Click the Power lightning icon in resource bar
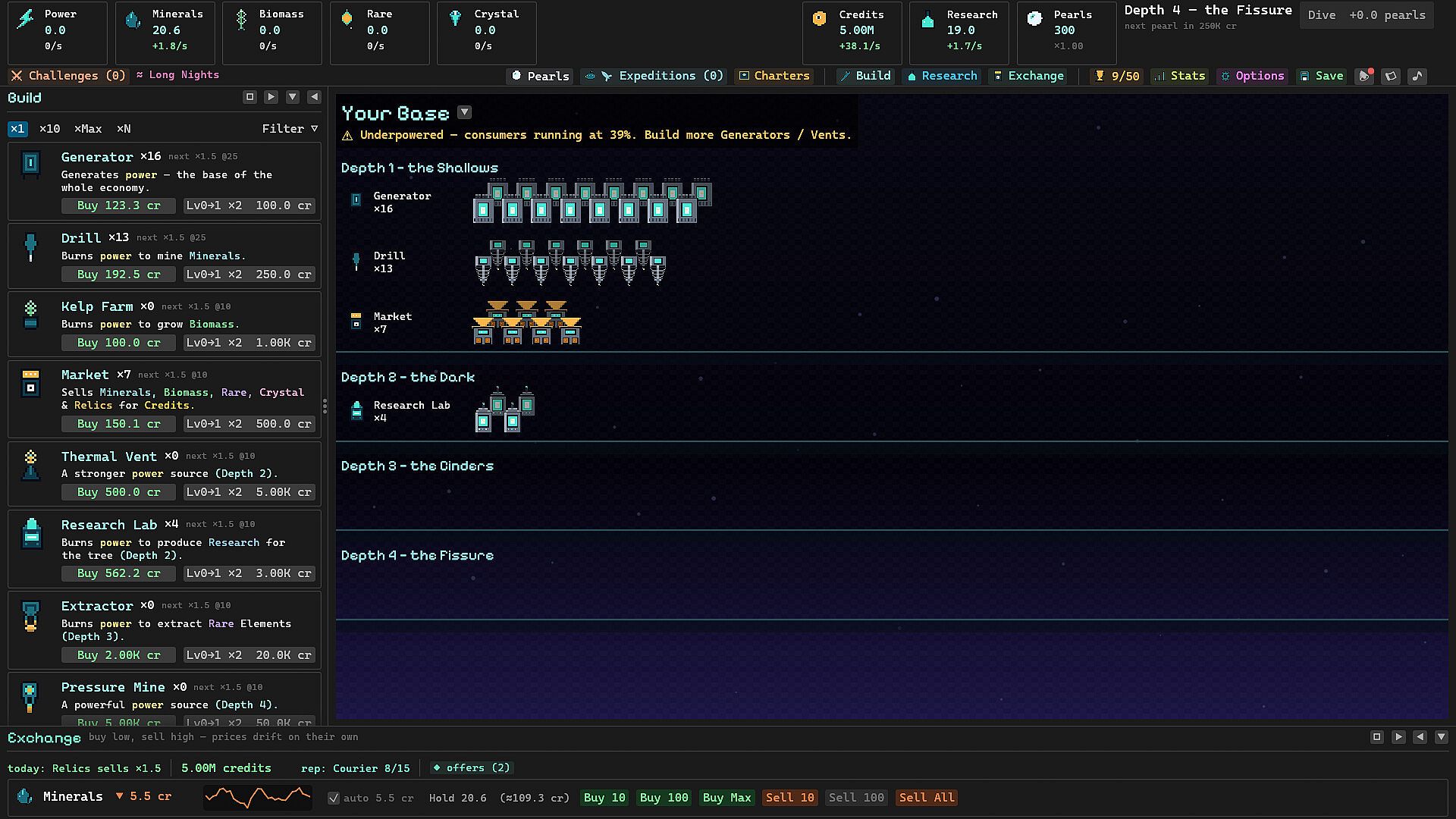Image resolution: width=1456 pixels, height=819 pixels. [x=26, y=19]
